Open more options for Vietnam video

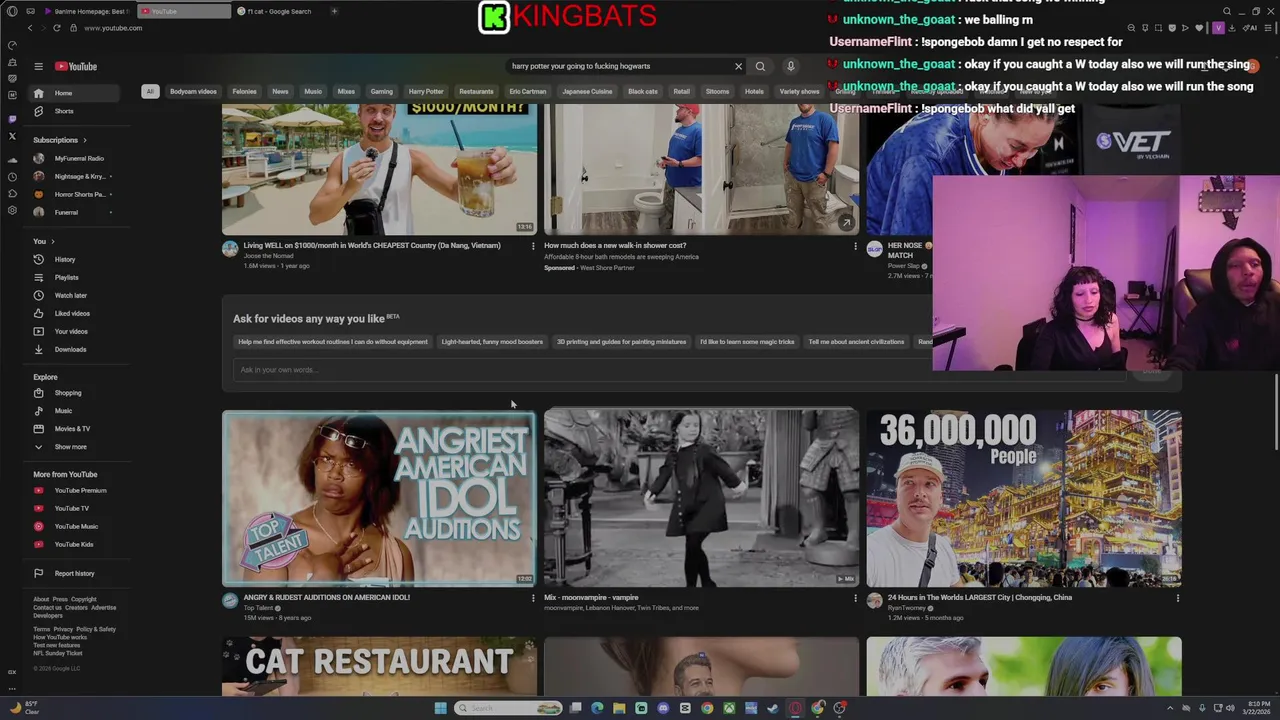[532, 246]
